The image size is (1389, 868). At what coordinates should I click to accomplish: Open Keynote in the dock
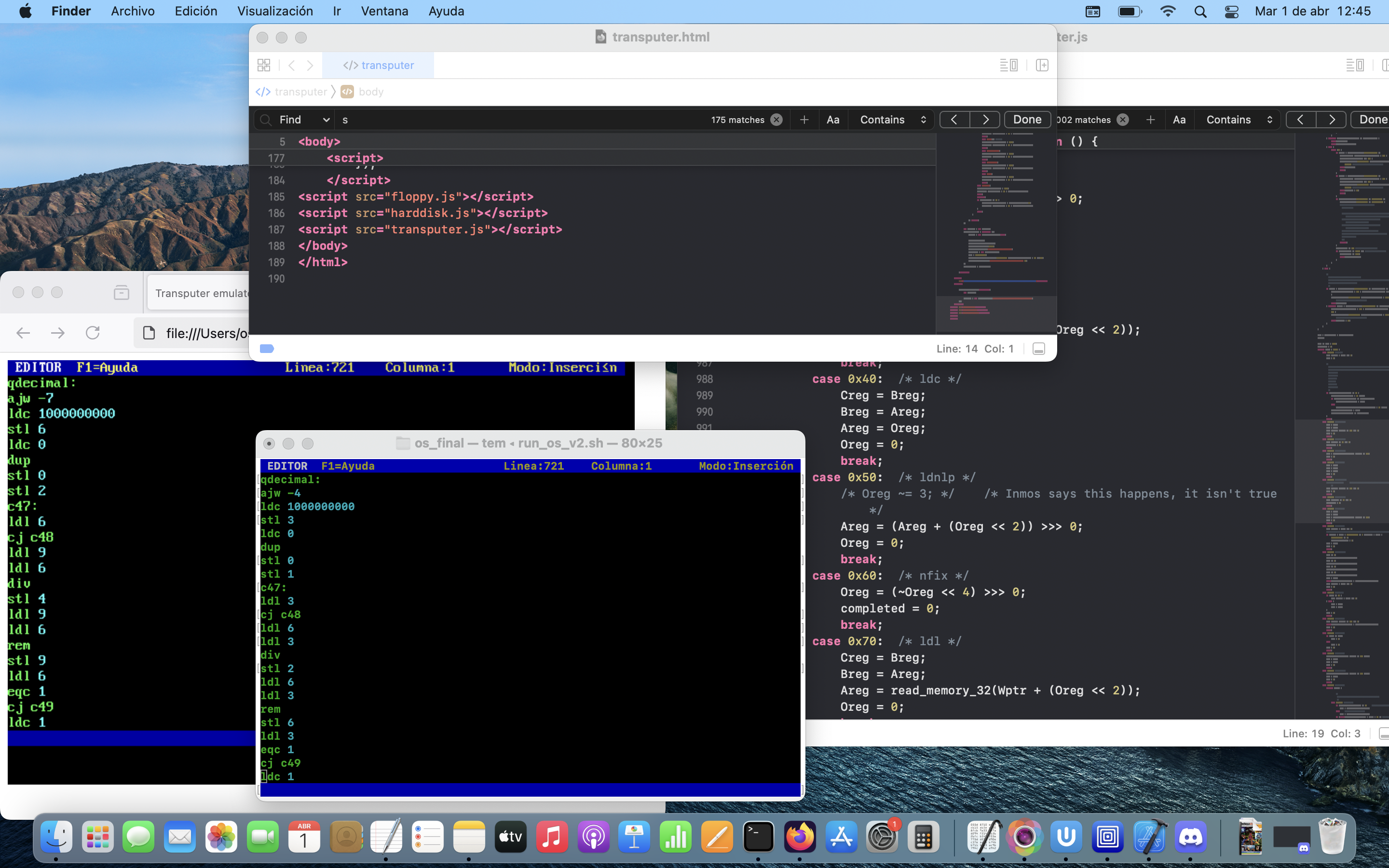[635, 837]
